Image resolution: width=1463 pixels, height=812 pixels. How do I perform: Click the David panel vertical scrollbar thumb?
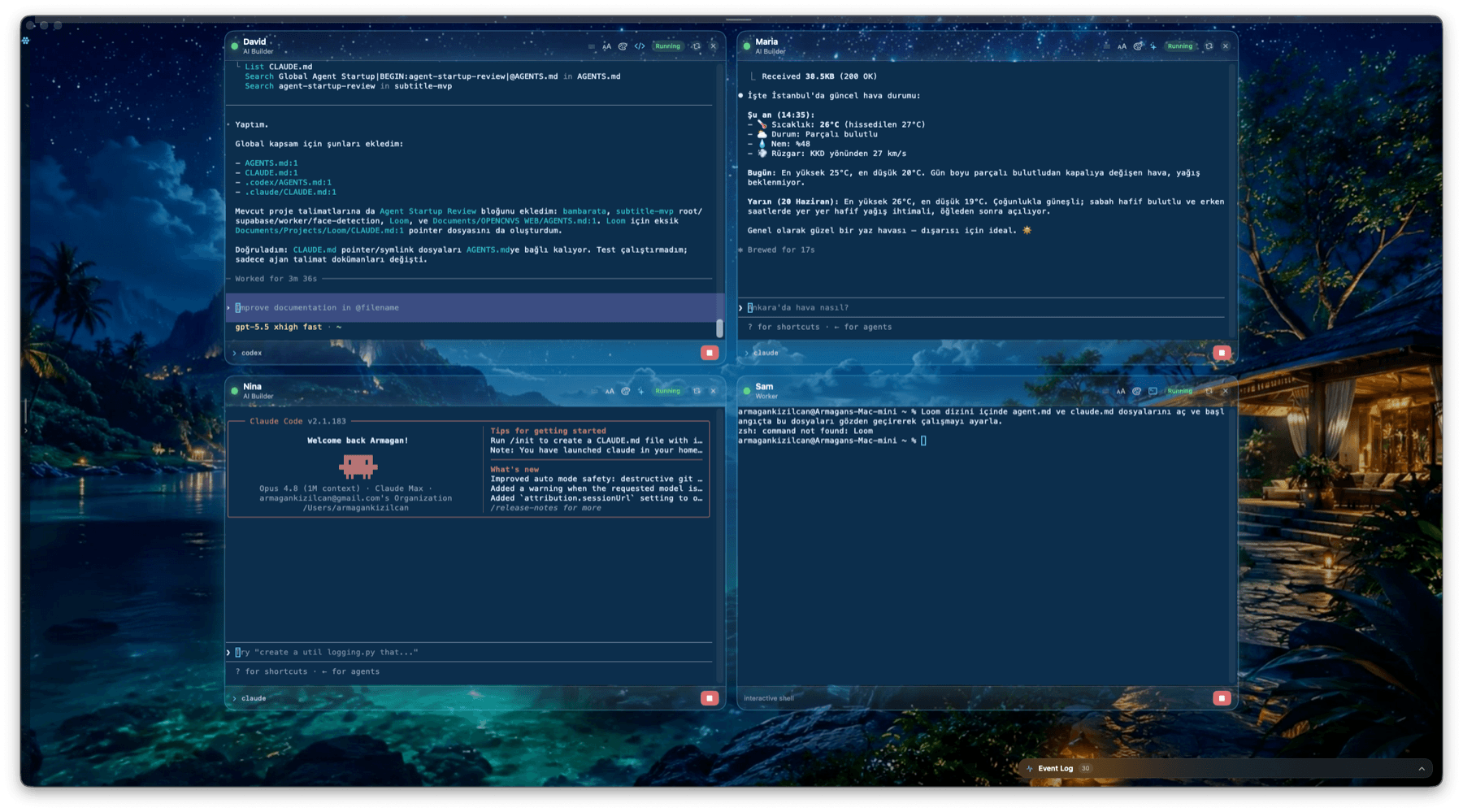(719, 328)
